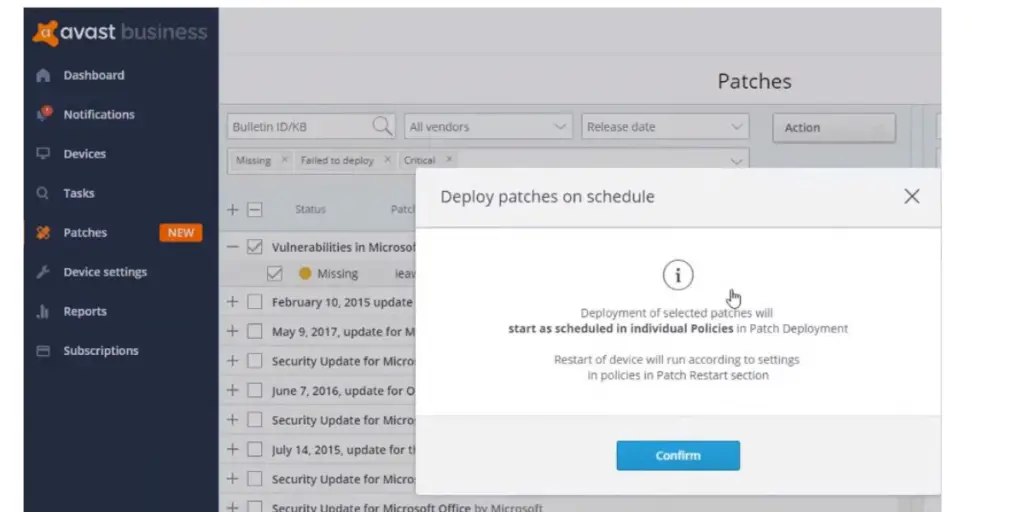Check the June 7, 2016 update checkbox

255,390
